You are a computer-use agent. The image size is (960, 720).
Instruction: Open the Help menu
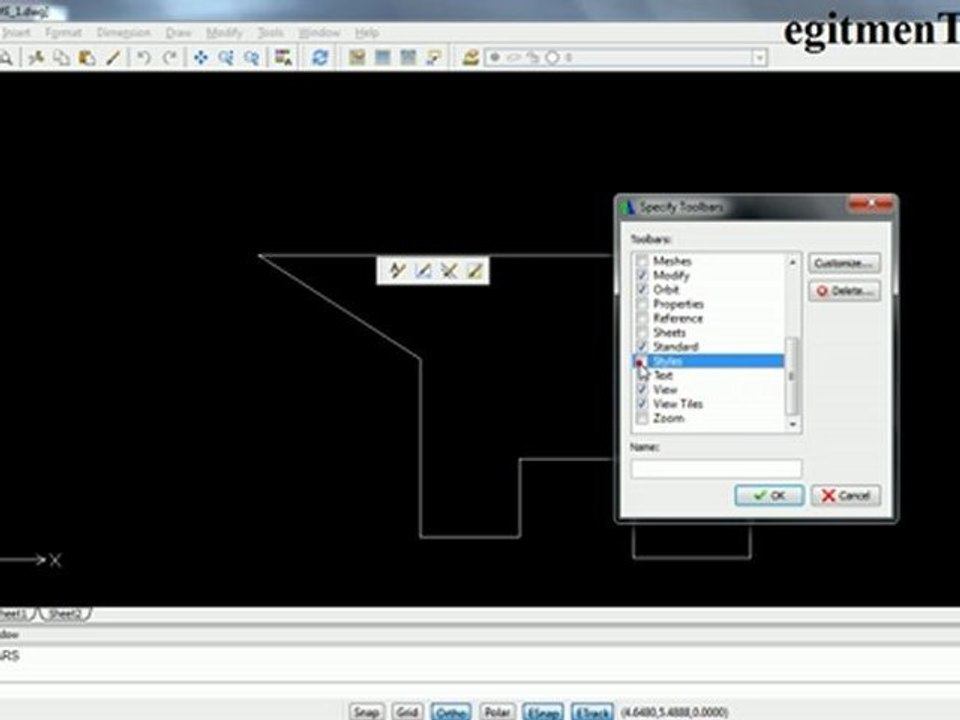(367, 32)
